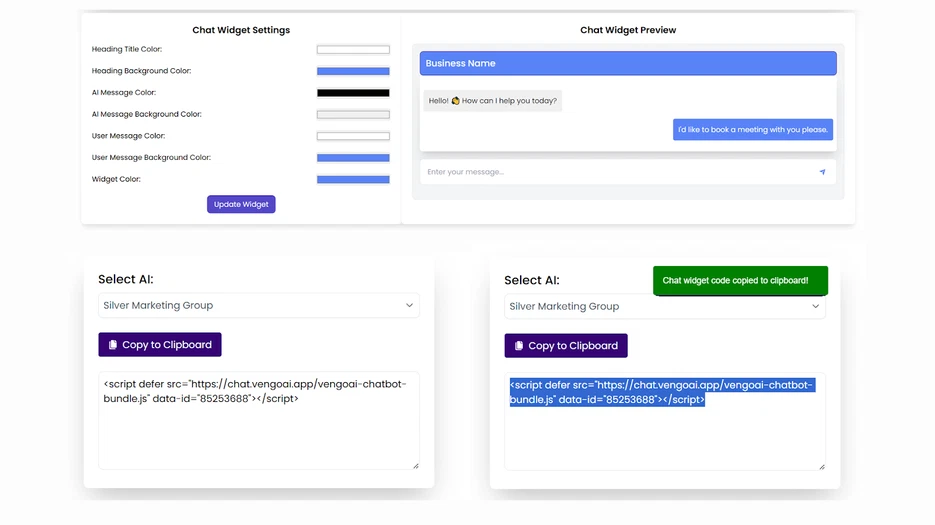Click clipboard icon in right Copy button
The width and height of the screenshot is (935, 525).
519,346
